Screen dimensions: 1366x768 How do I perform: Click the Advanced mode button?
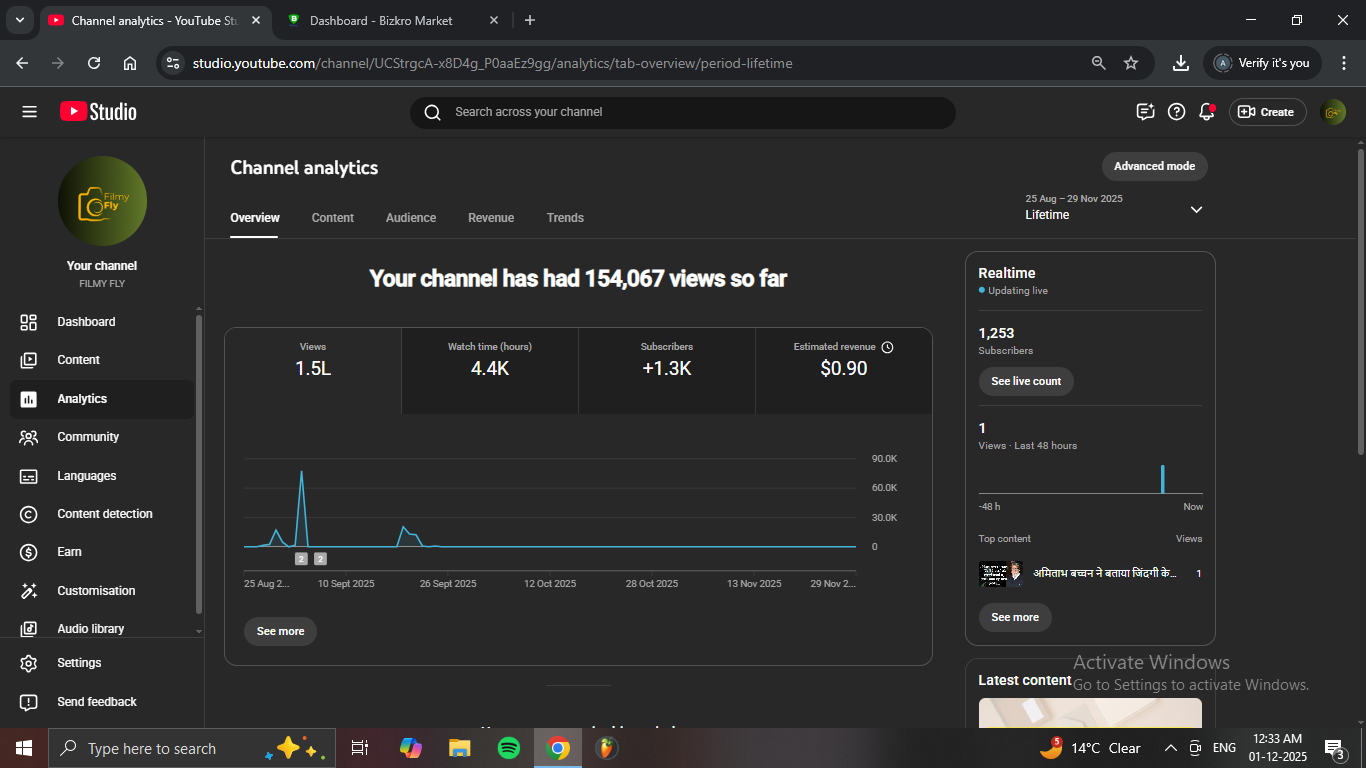(1154, 166)
